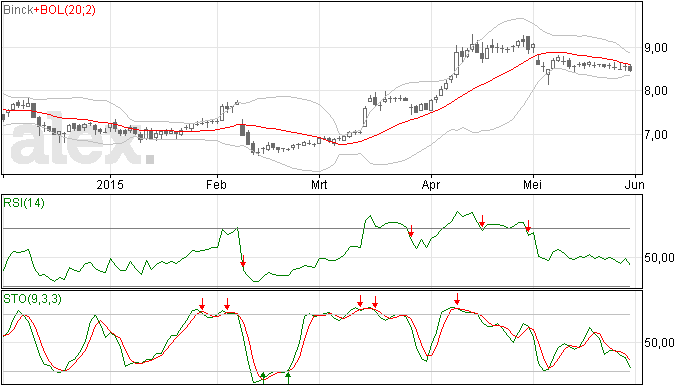
Task: Select the Apr date axis label
Action: pos(431,184)
